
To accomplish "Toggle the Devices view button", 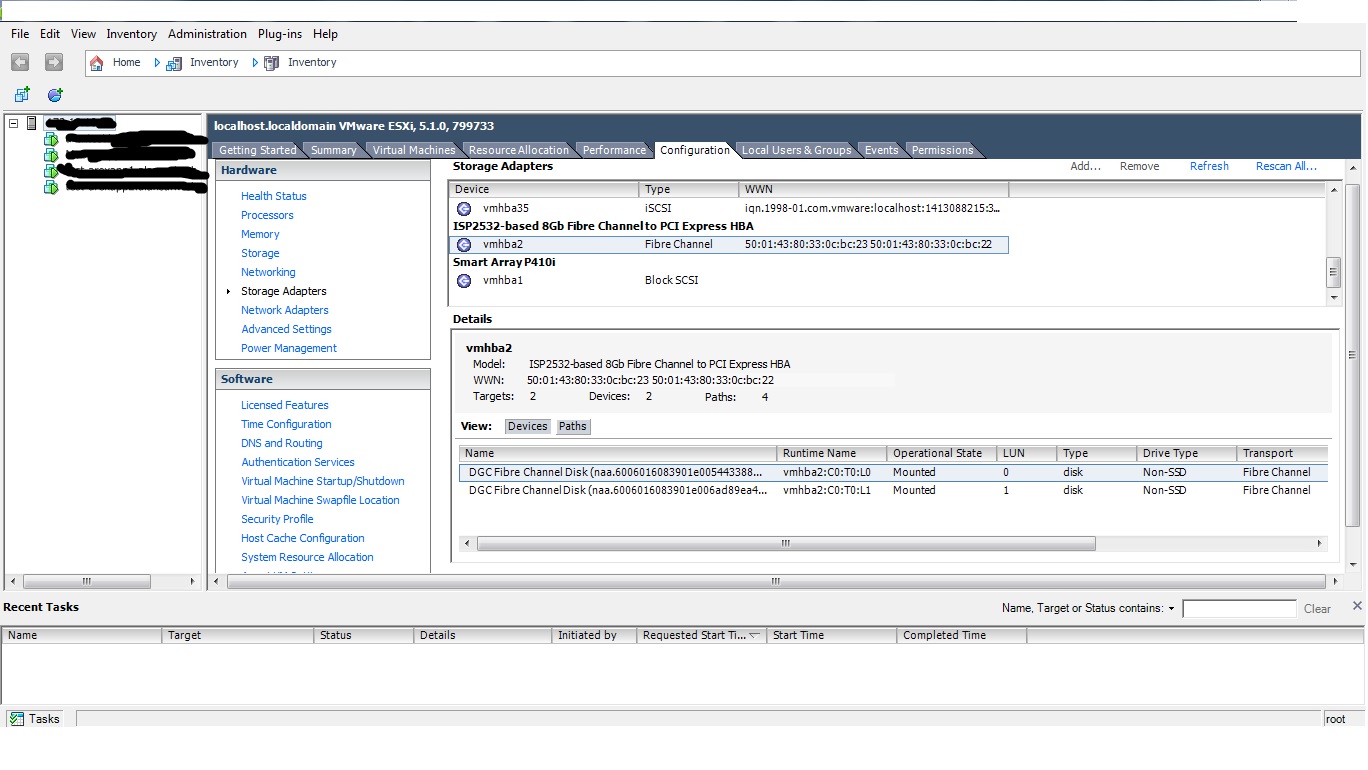I will pos(527,426).
